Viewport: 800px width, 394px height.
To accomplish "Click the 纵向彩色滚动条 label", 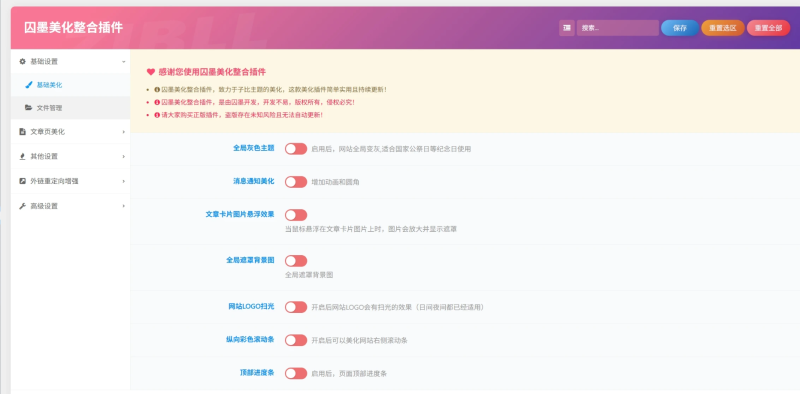I will [250, 339].
